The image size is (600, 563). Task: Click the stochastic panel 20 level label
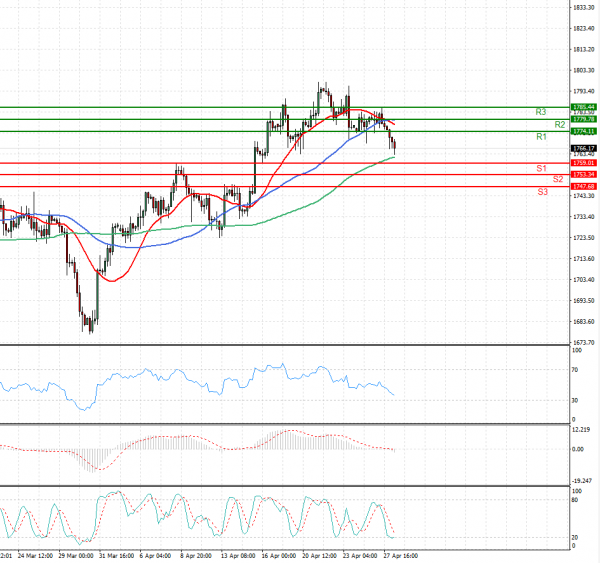pos(575,538)
